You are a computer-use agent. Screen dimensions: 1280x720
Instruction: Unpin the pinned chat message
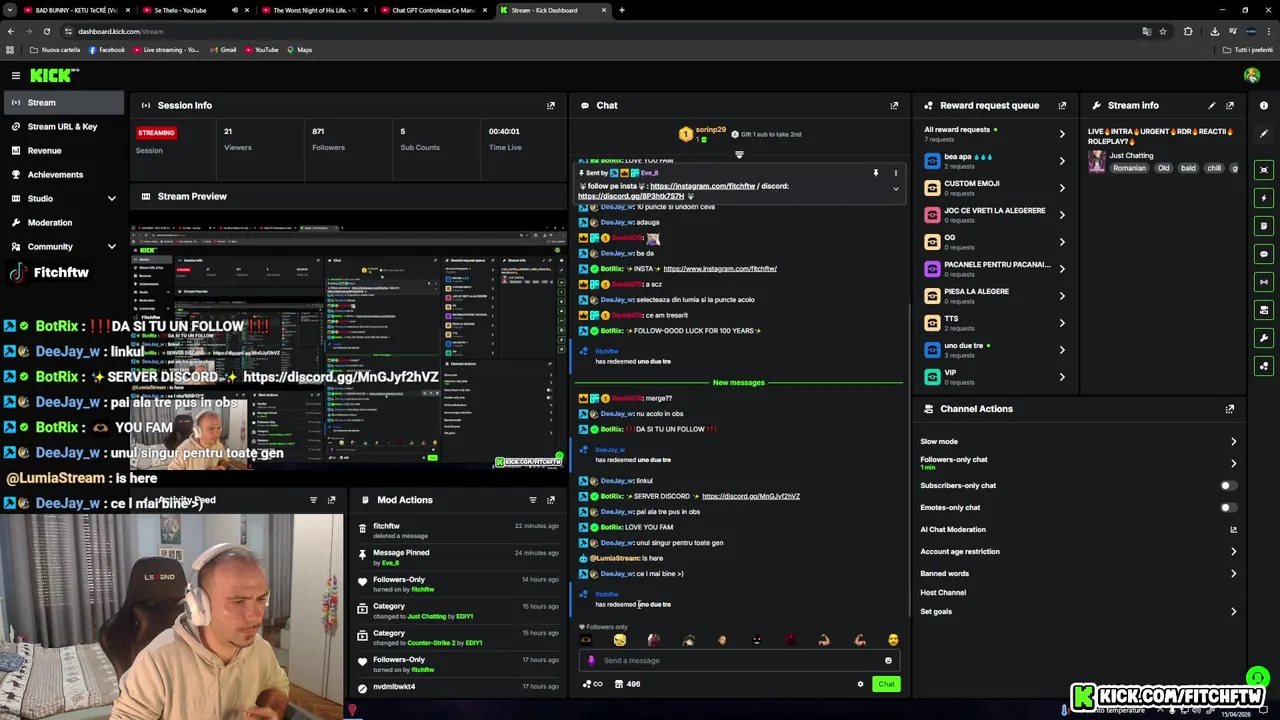(x=875, y=173)
